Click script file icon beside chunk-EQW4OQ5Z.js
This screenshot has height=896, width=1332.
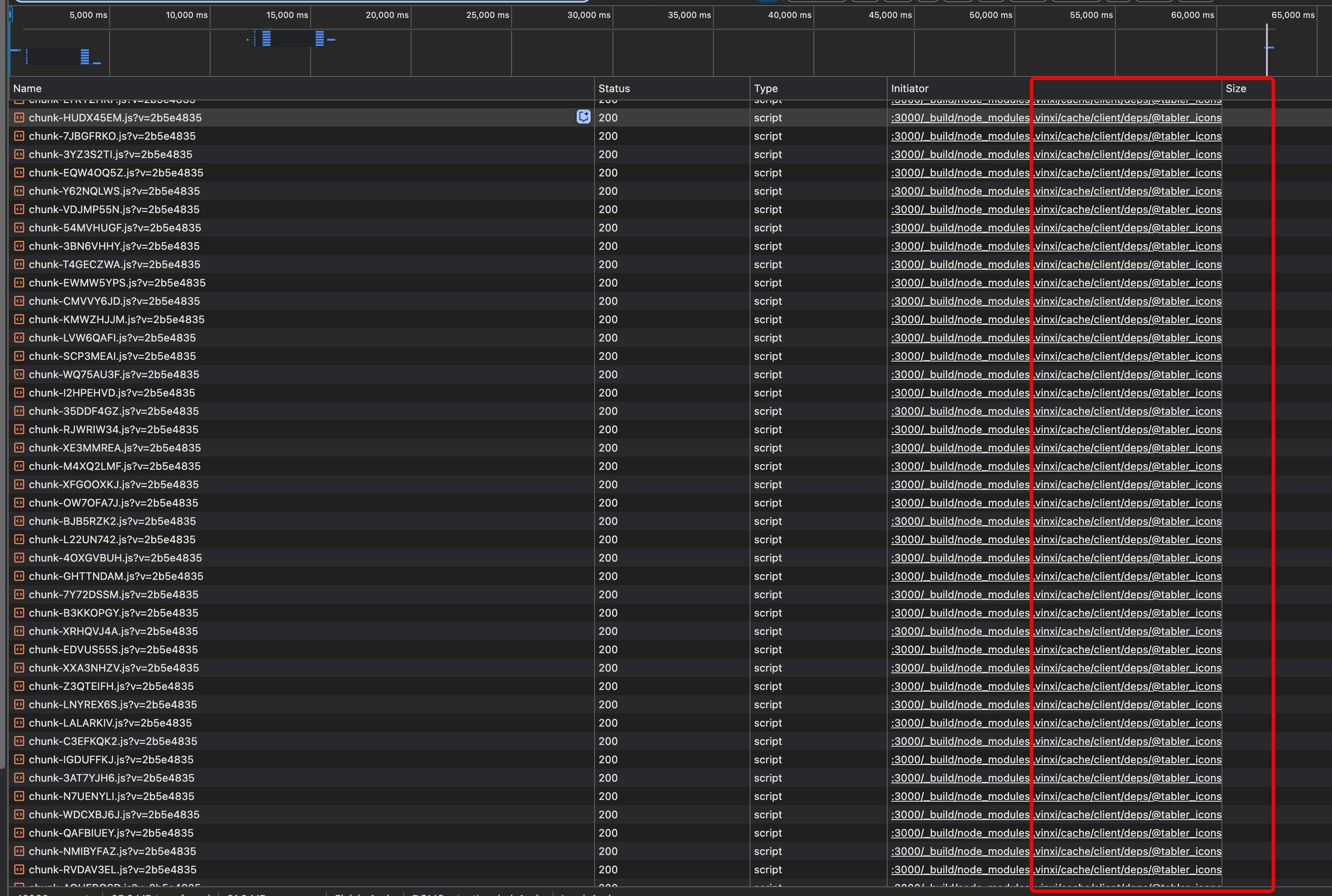(19, 172)
